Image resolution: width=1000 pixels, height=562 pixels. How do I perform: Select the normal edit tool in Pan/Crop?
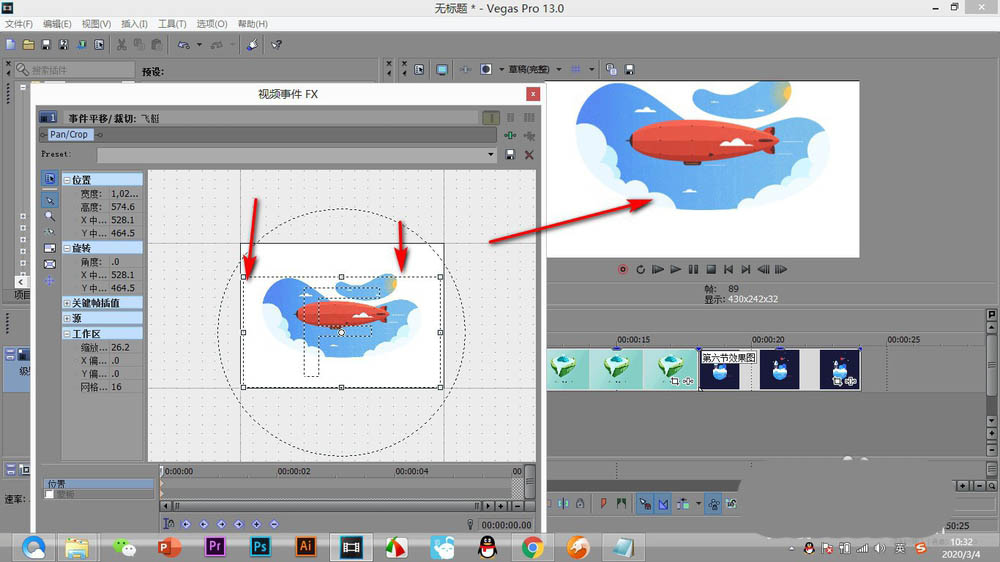click(x=50, y=200)
